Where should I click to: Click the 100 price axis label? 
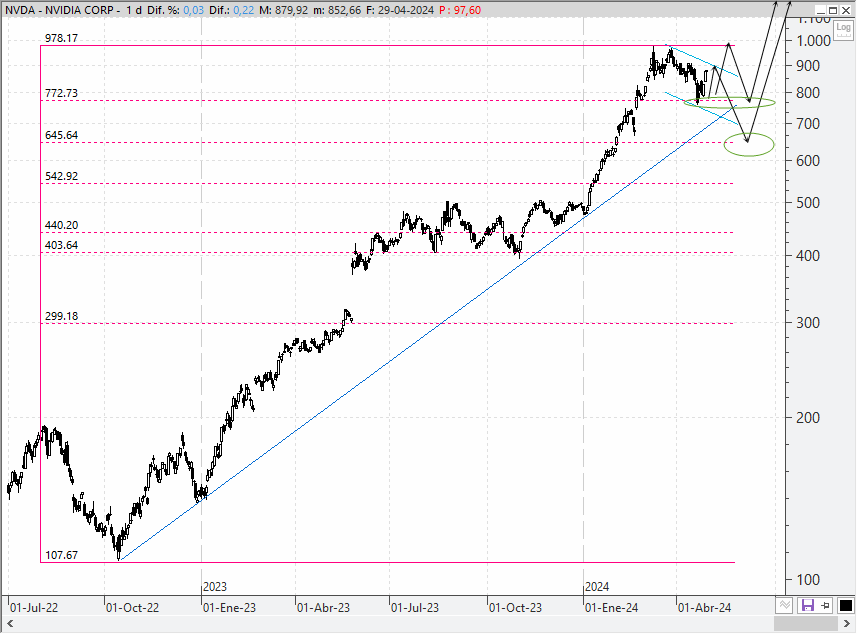[x=808, y=580]
